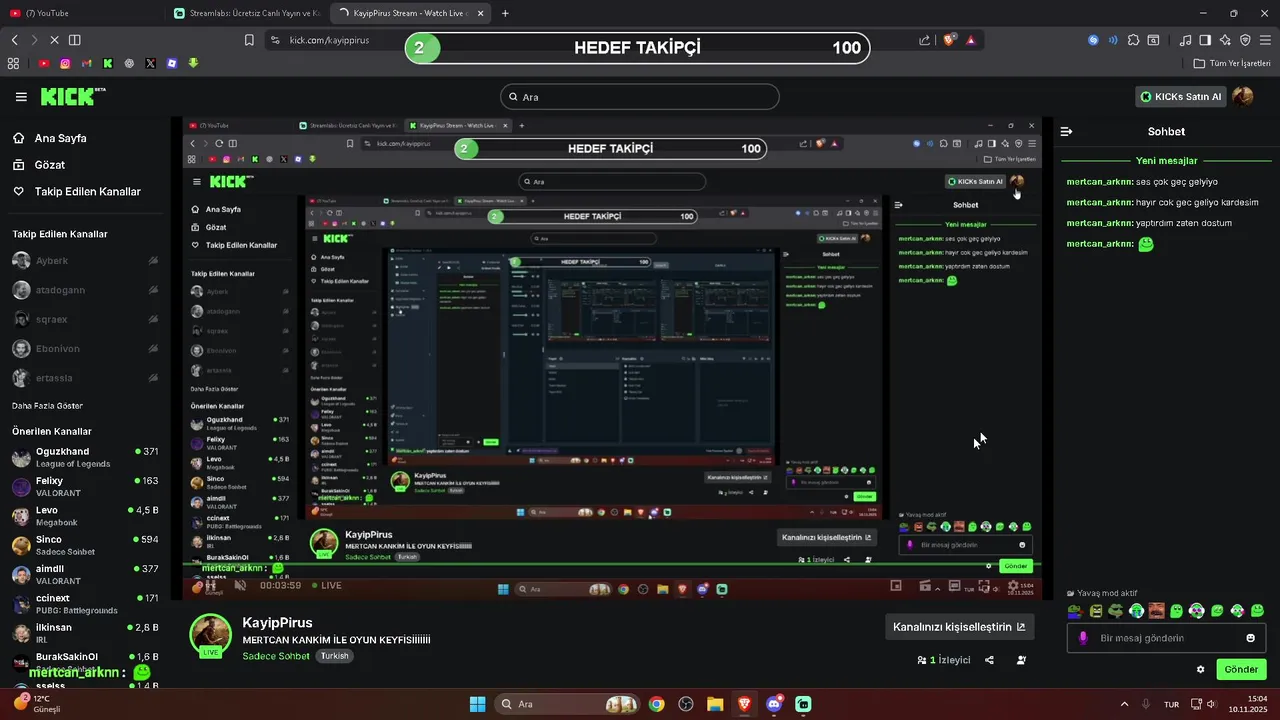Screen dimensions: 1280x720
Task: Open the Tüm Yer İşaretleri folder
Action: (x=1232, y=63)
